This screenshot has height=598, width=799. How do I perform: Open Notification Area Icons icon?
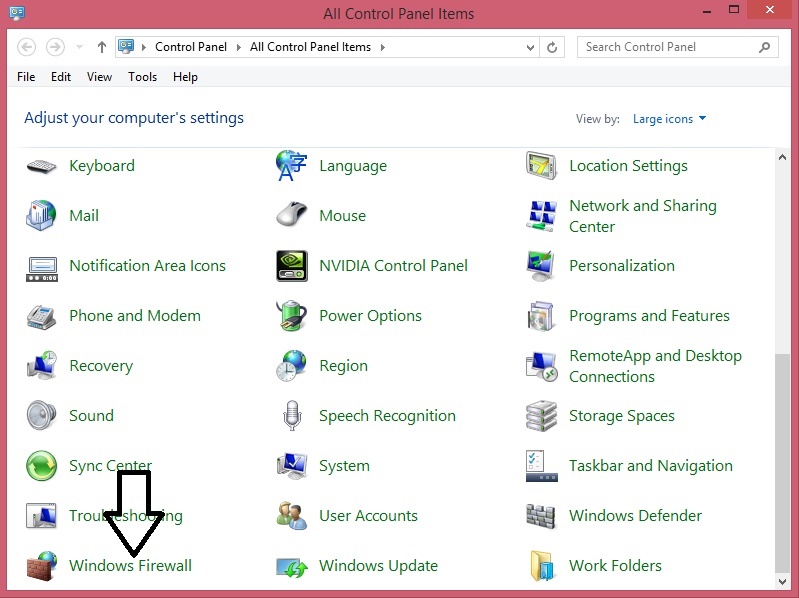coord(42,269)
